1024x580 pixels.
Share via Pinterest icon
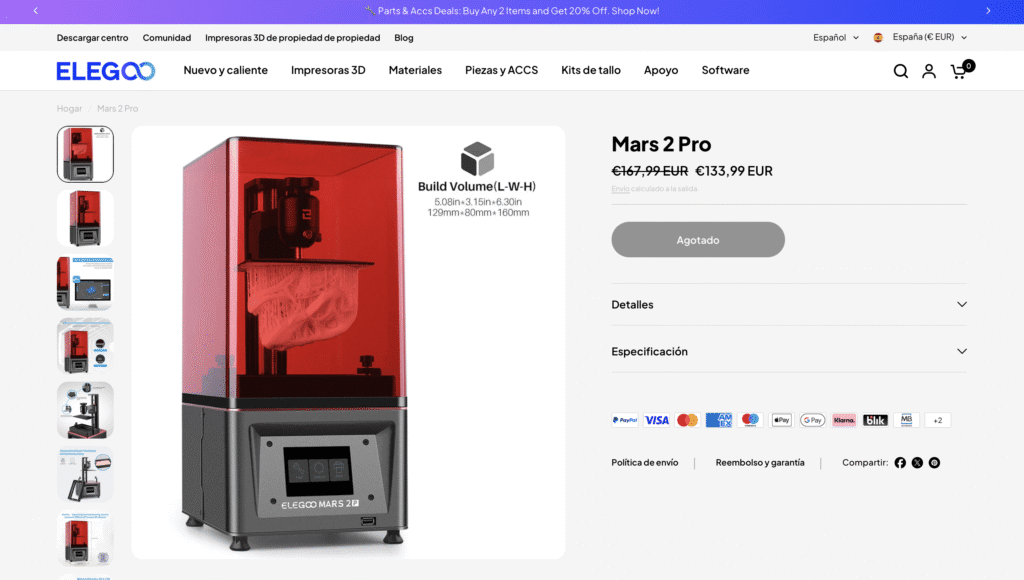[935, 462]
